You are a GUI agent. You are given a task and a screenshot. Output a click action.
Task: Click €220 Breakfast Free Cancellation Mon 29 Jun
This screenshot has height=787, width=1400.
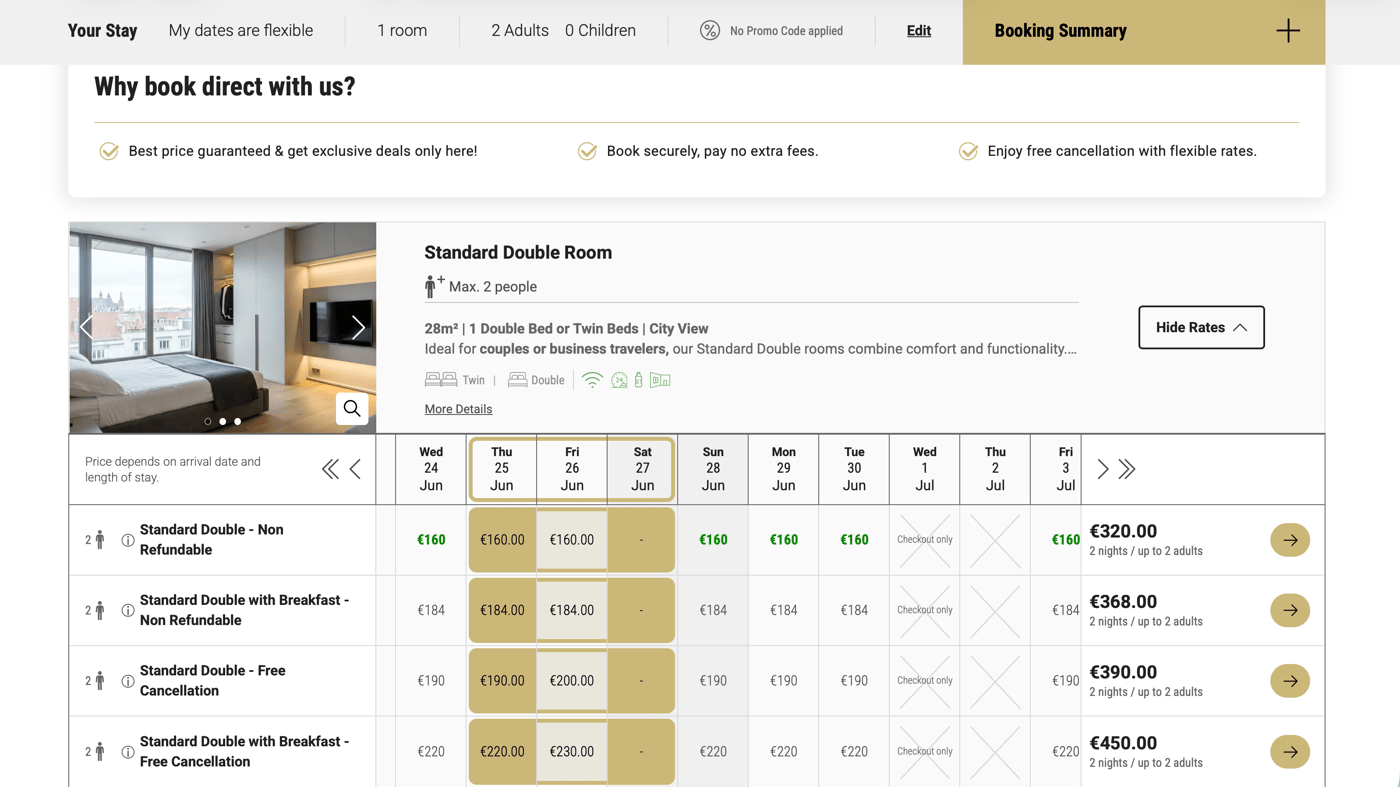tap(784, 752)
